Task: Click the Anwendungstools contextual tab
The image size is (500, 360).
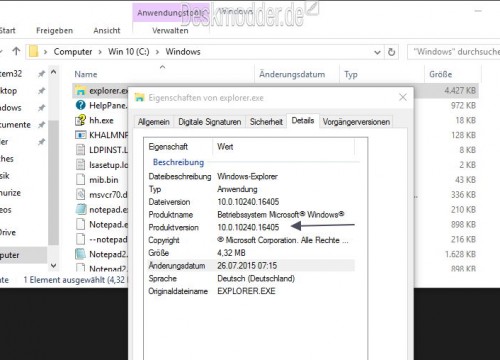Action: pos(171,13)
